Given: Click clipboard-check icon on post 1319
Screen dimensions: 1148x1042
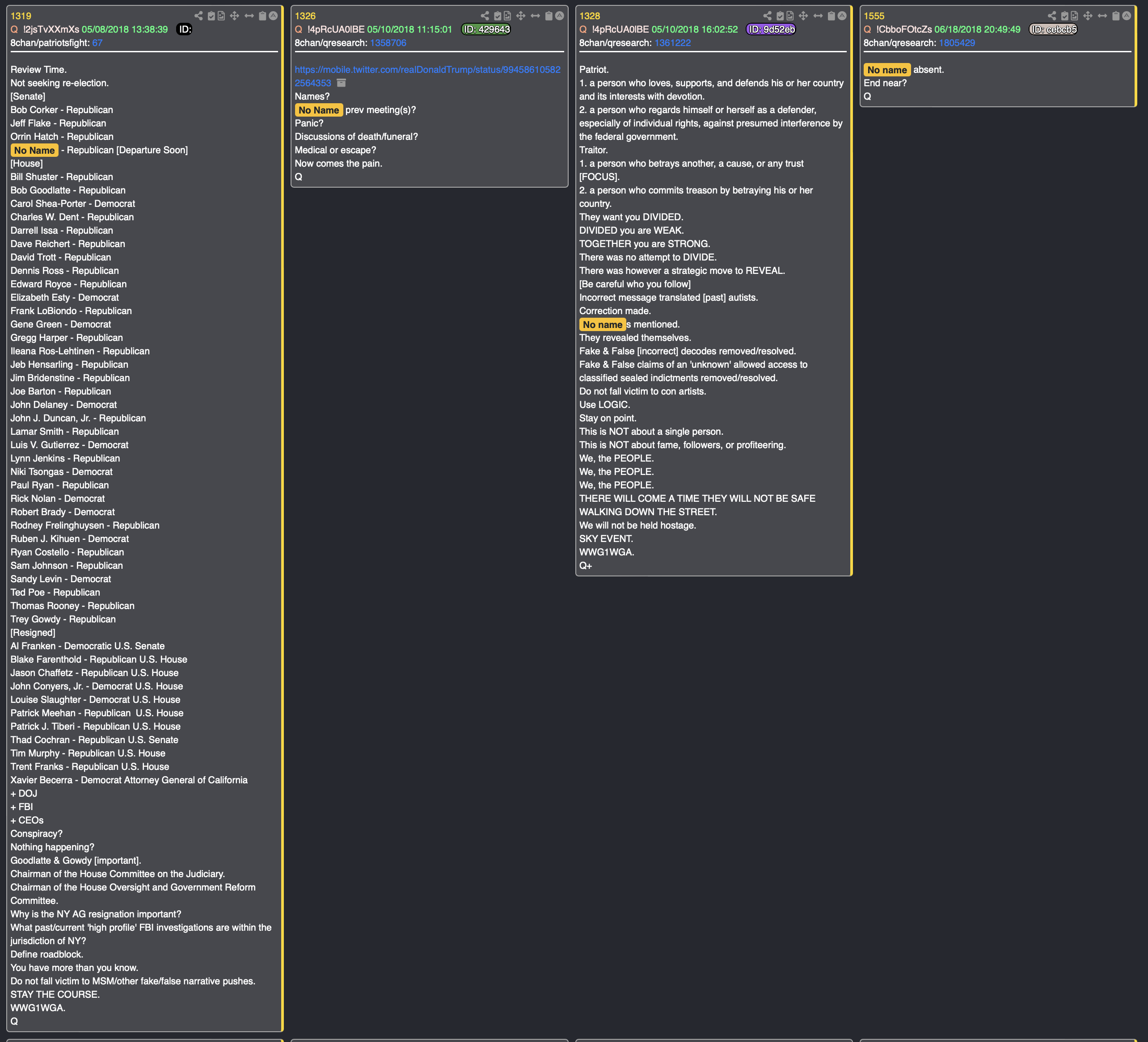Looking at the screenshot, I should (211, 16).
